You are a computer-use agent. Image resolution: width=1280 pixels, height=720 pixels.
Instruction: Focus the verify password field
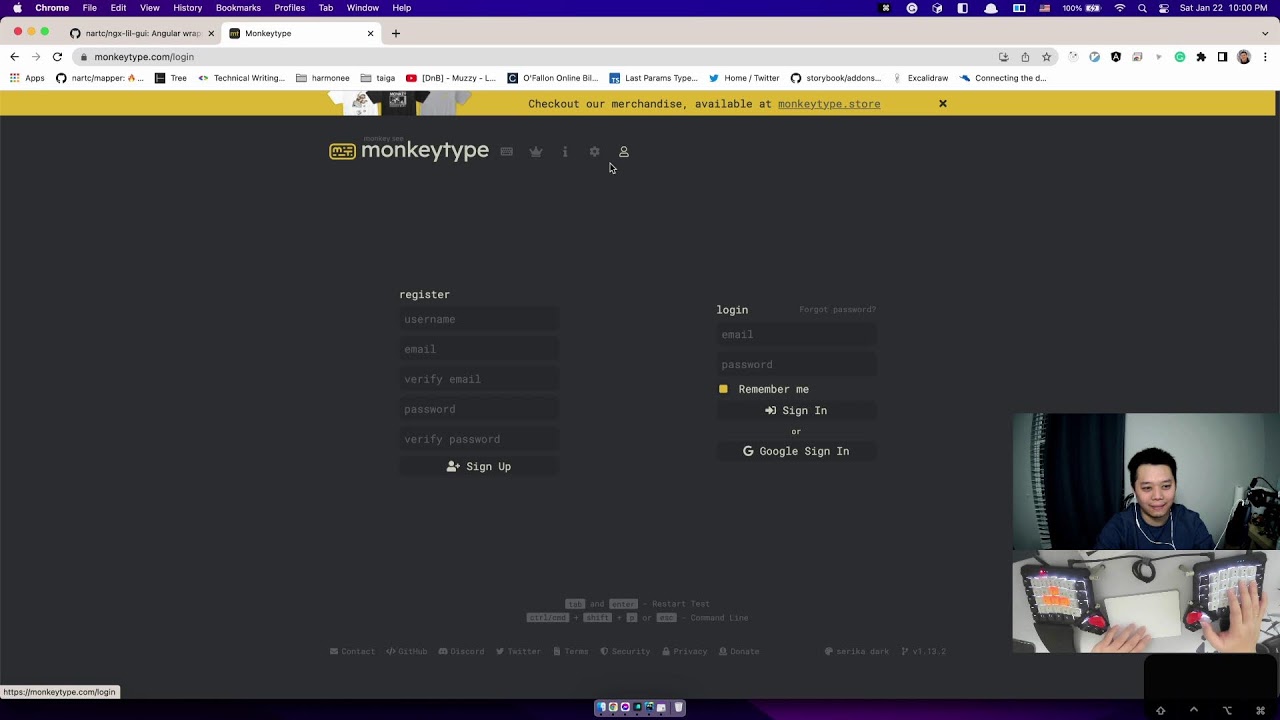pos(479,439)
